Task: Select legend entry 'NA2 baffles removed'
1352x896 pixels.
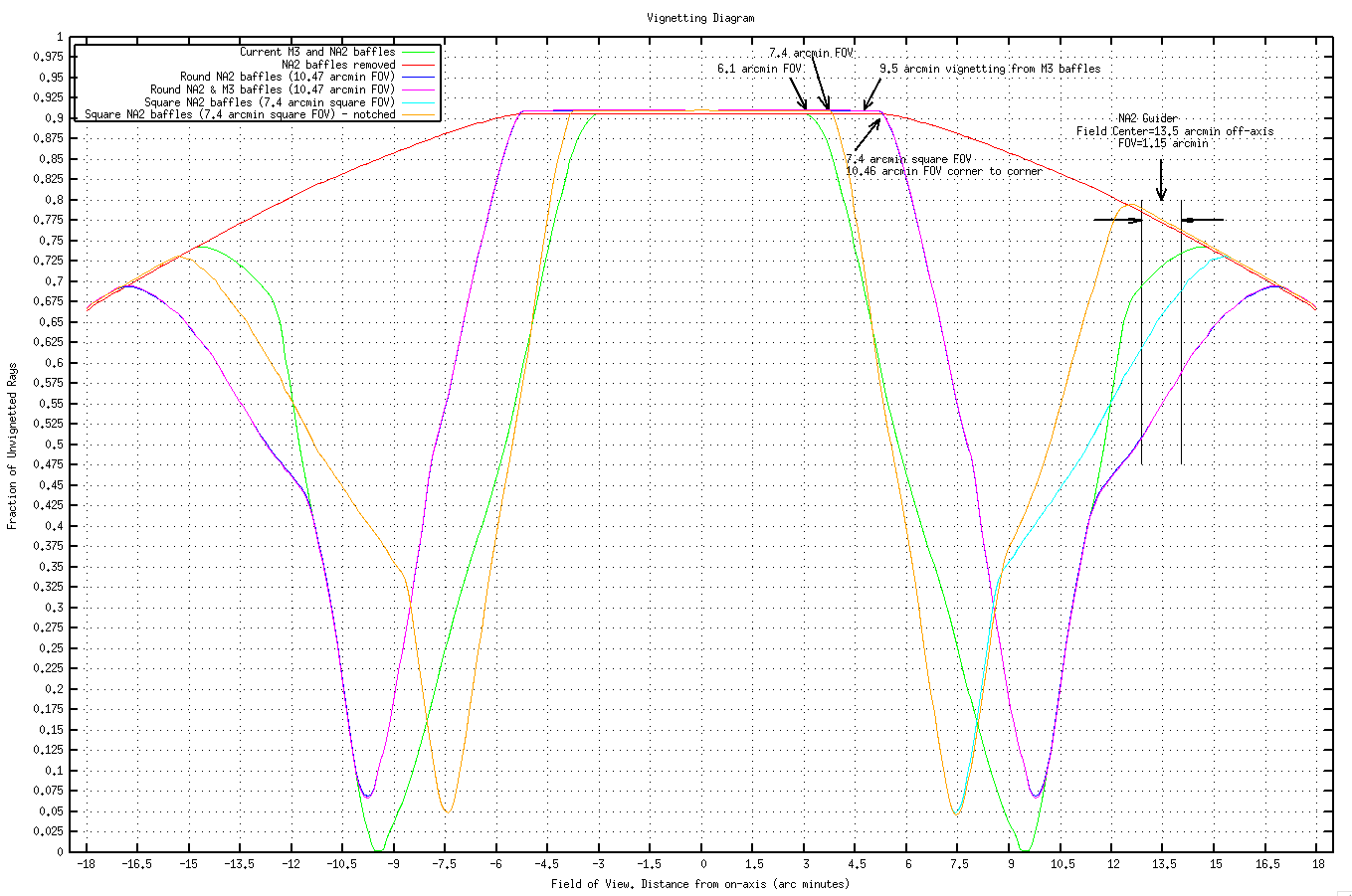Action: pos(338,65)
